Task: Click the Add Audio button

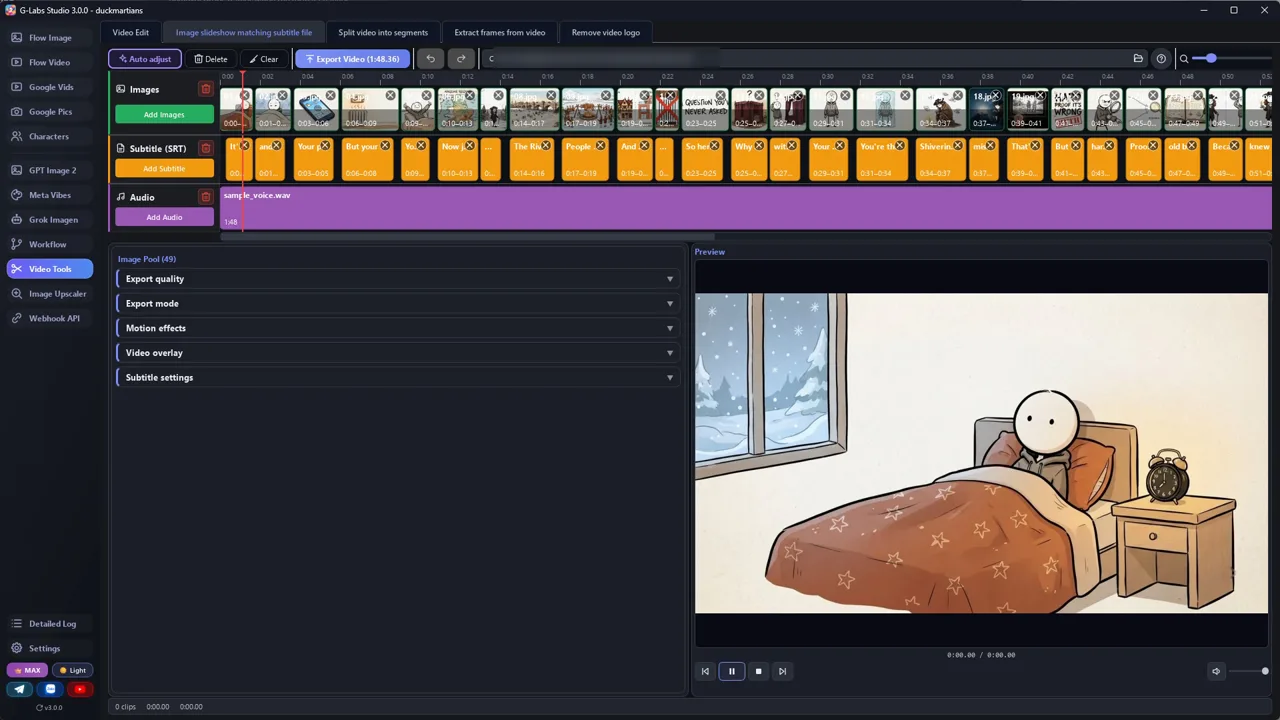Action: coord(164,217)
